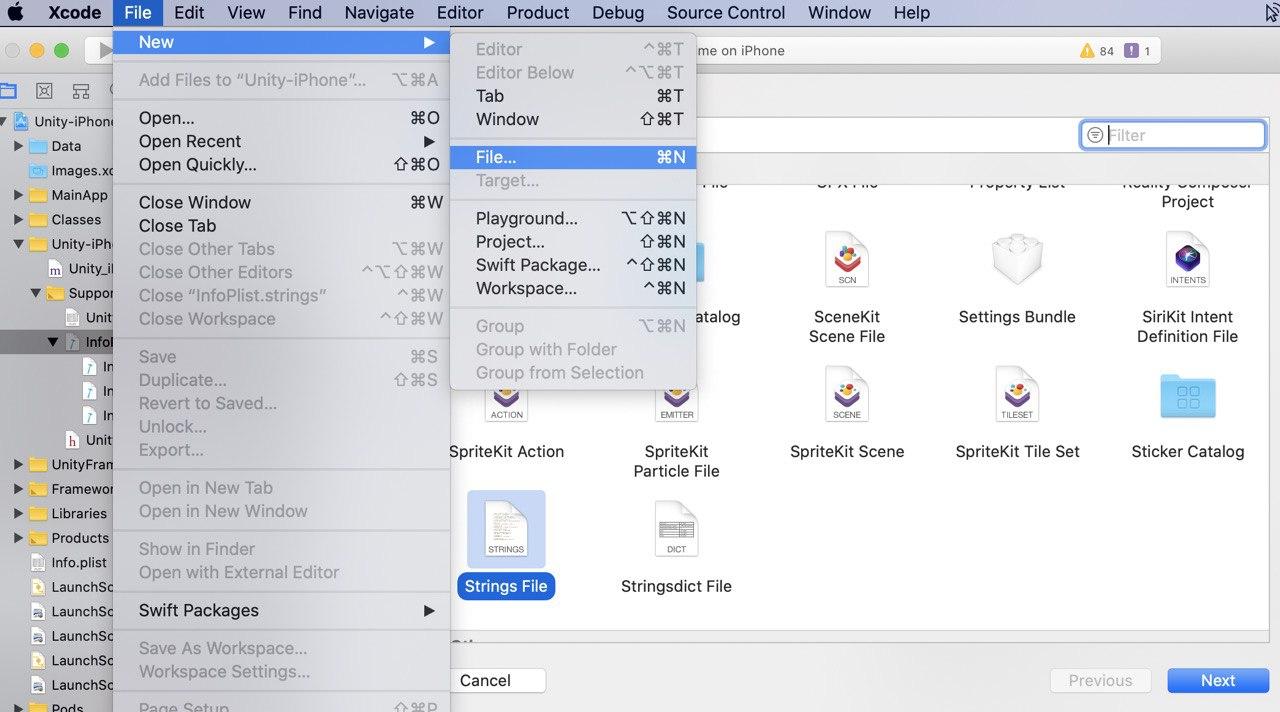The width and height of the screenshot is (1280, 712).
Task: Select Close Window in the File menu
Action: coord(281,202)
